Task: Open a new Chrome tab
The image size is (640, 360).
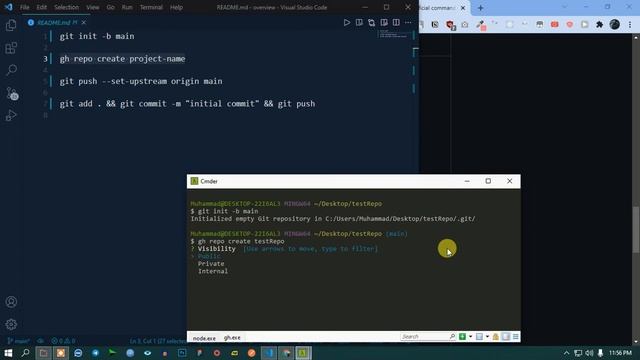Action: (x=480, y=8)
